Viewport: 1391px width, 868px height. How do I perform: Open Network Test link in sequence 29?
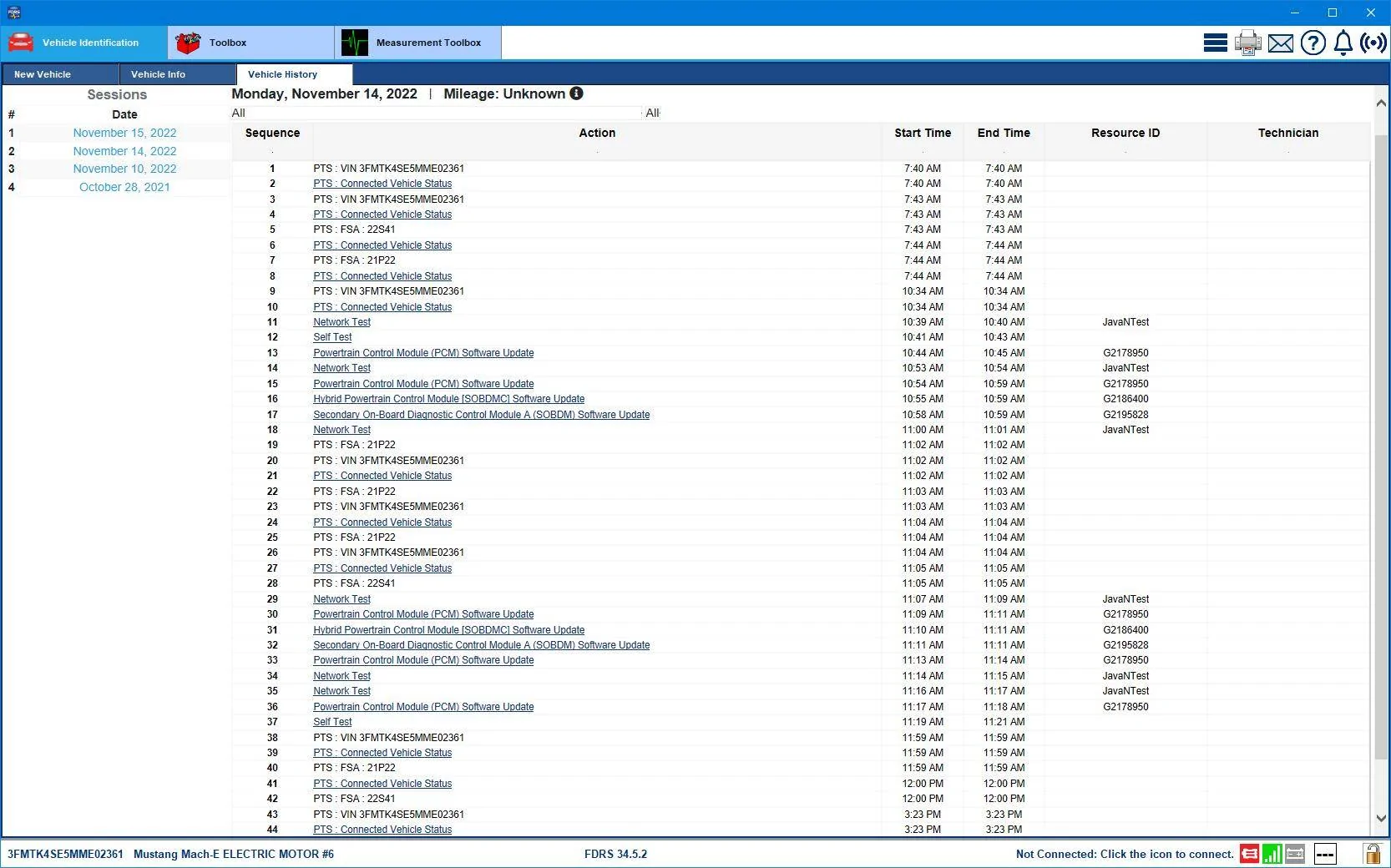[x=341, y=599]
